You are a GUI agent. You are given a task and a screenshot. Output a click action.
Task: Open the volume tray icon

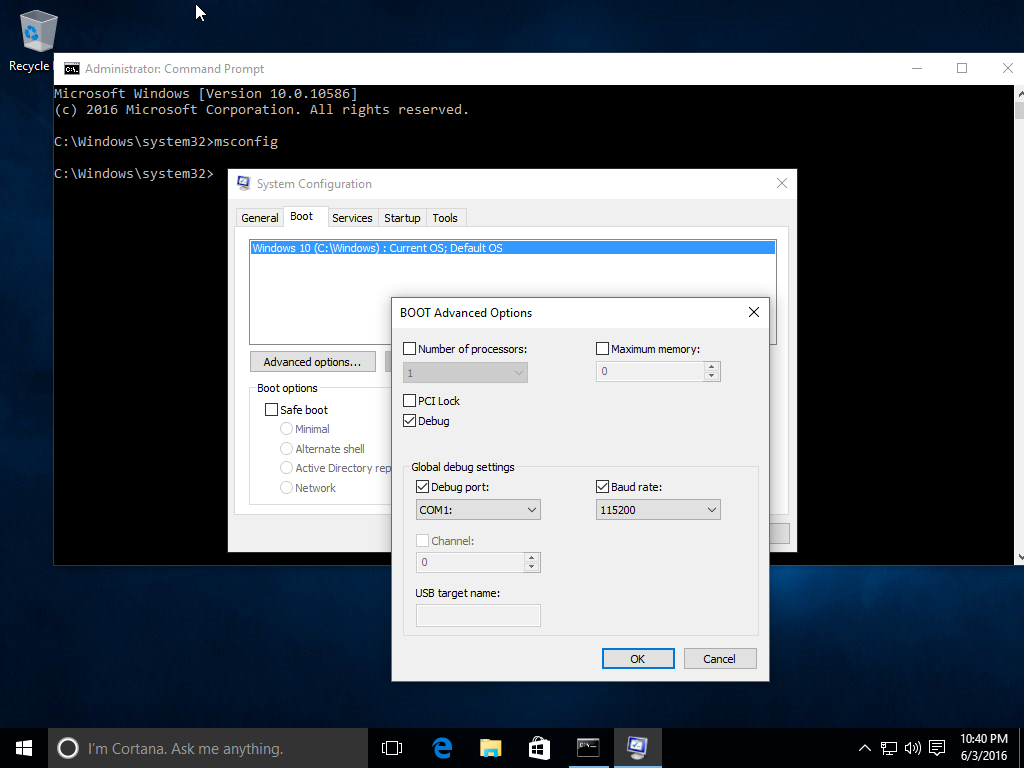pyautogui.click(x=912, y=748)
